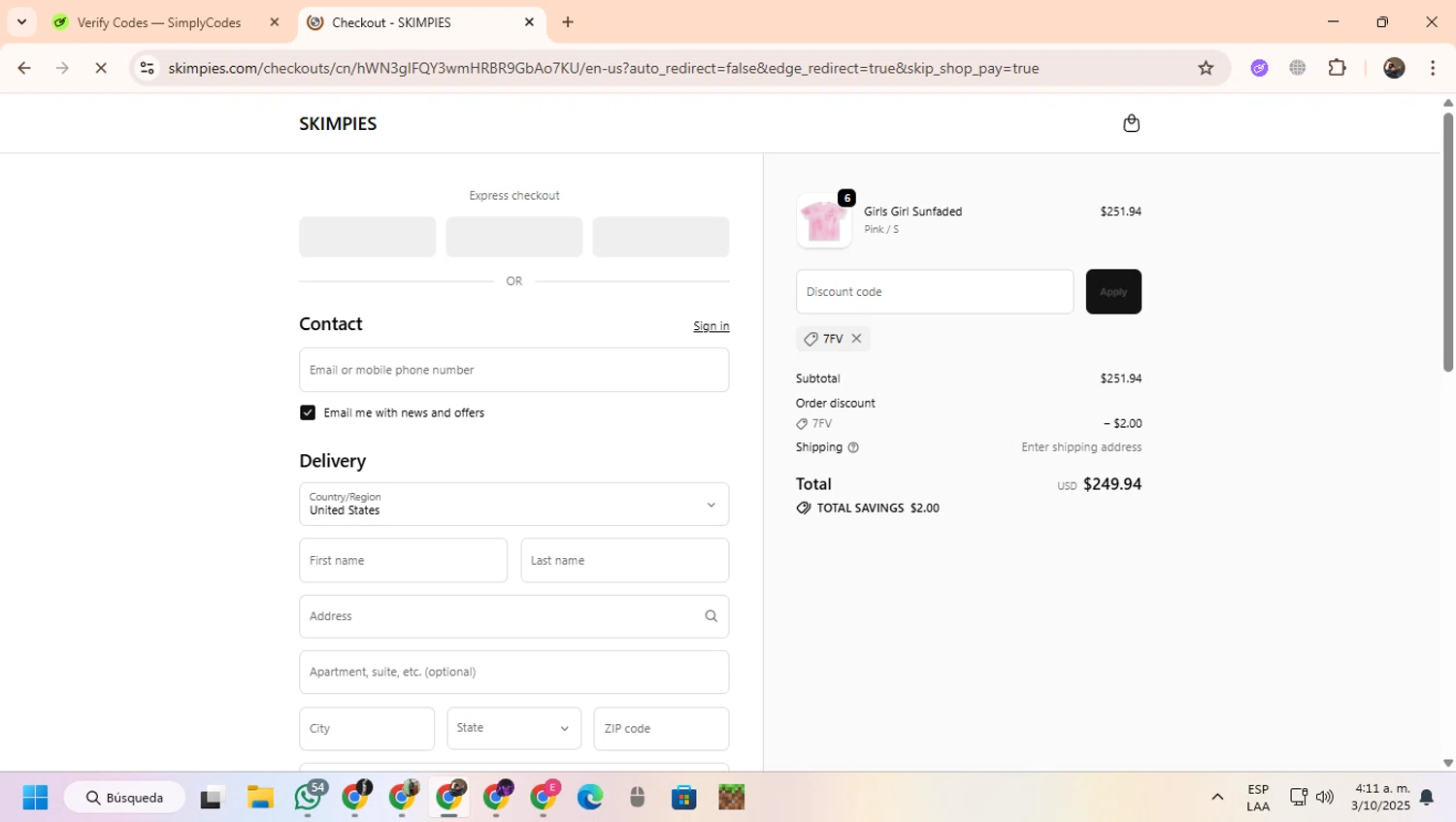
Task: Stop loading the page
Action: (101, 68)
